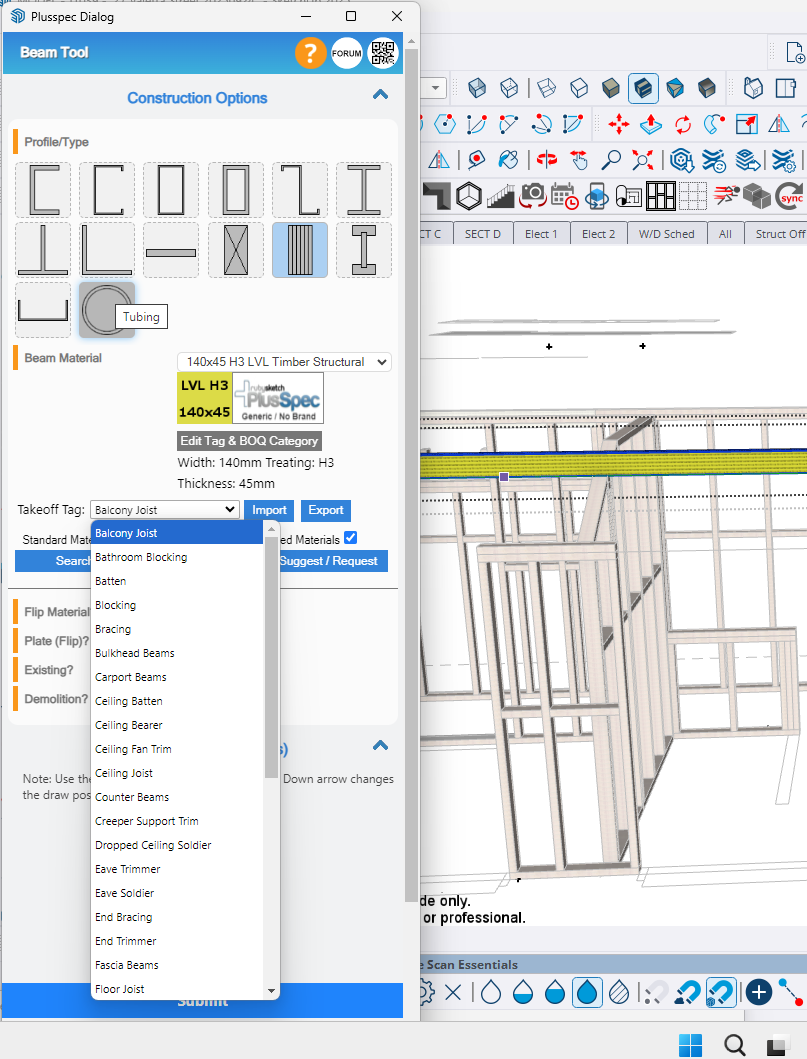Image resolution: width=807 pixels, height=1059 pixels.
Task: Click the sync icon in toolbar
Action: (791, 195)
